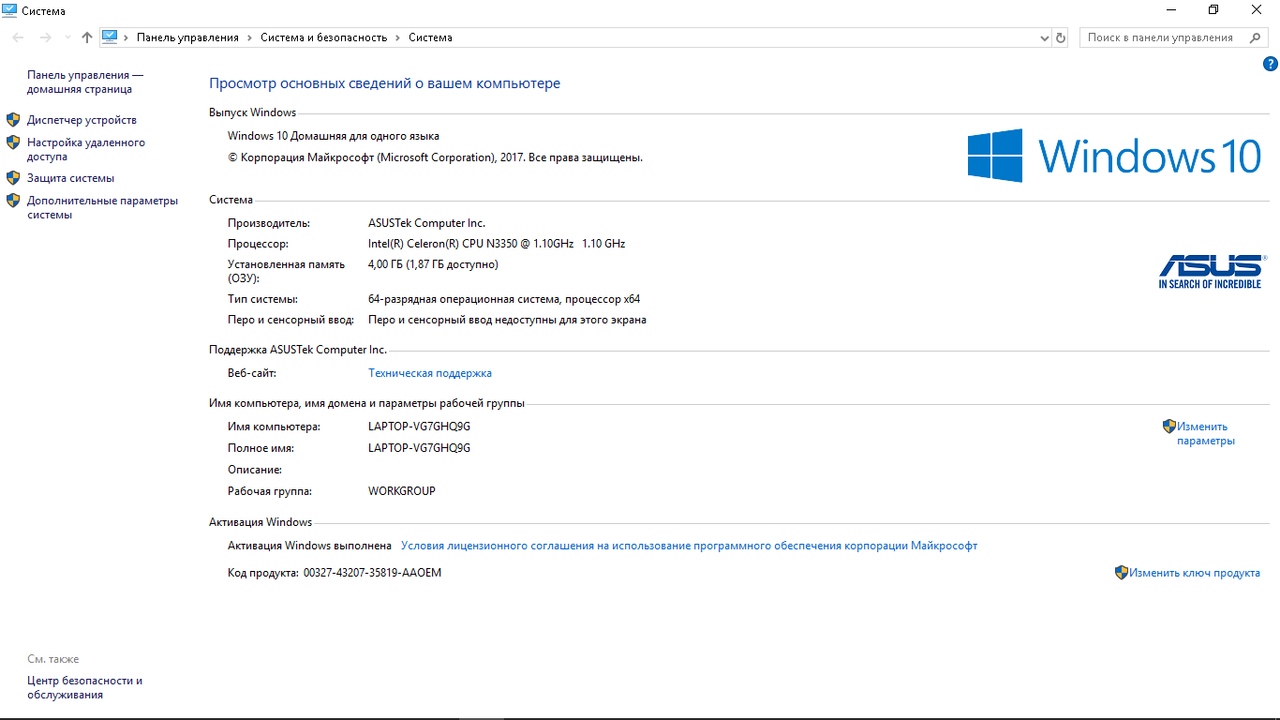Select computer name 'LAPTOP-VG7GHQ9G' in 'Имя компьютера' row
The height and width of the screenshot is (720, 1280).
point(419,426)
